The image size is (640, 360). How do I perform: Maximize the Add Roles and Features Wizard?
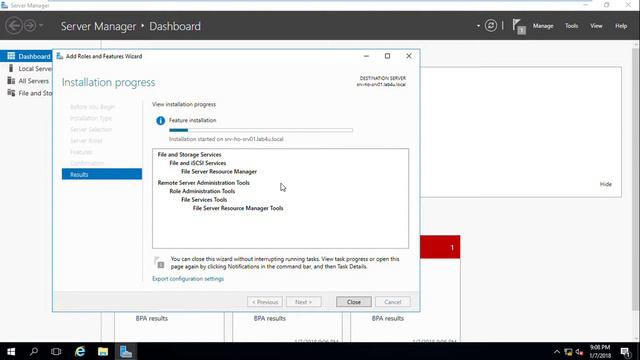click(387, 56)
